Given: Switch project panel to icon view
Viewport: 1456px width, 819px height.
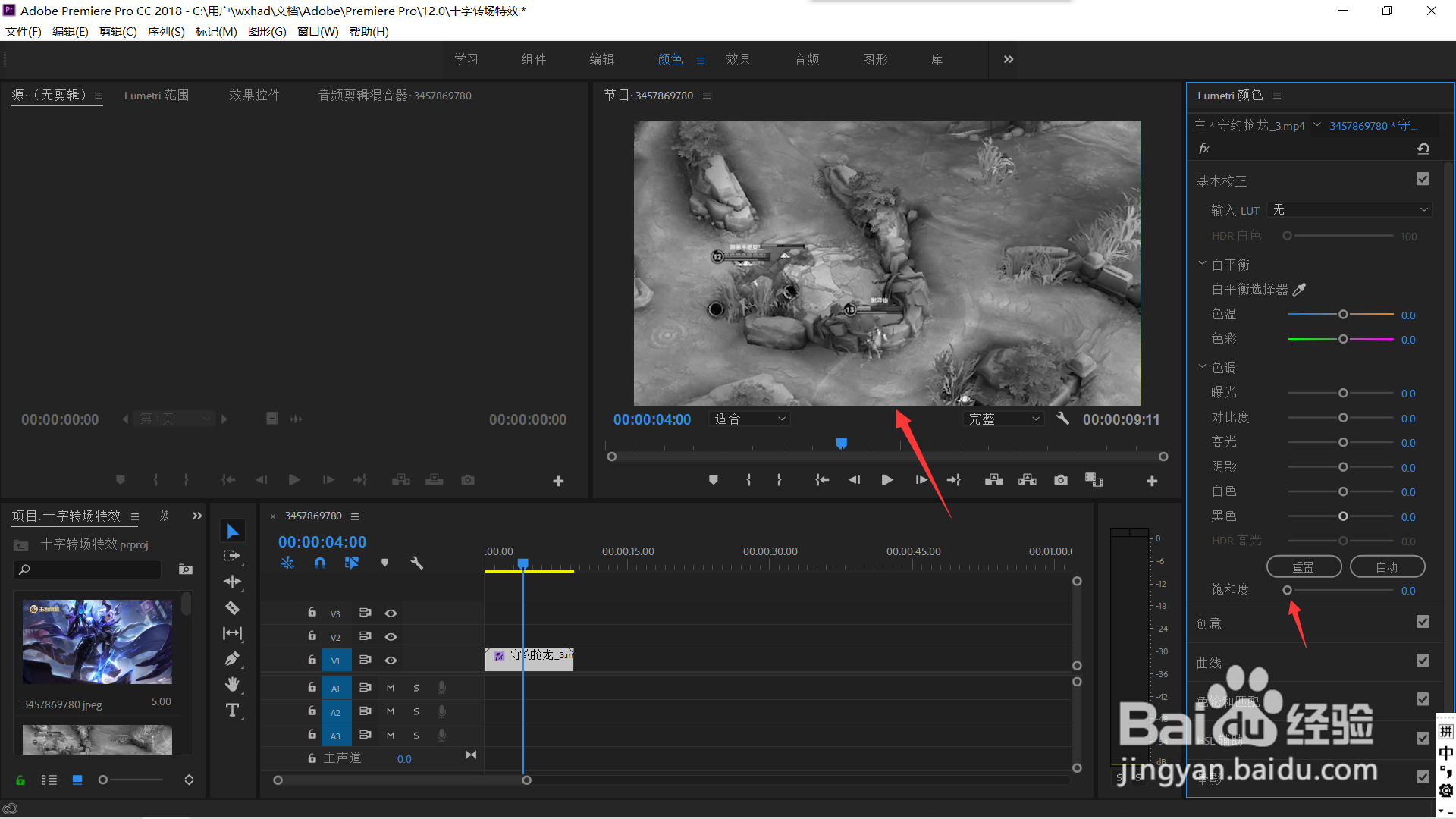Looking at the screenshot, I should (77, 780).
